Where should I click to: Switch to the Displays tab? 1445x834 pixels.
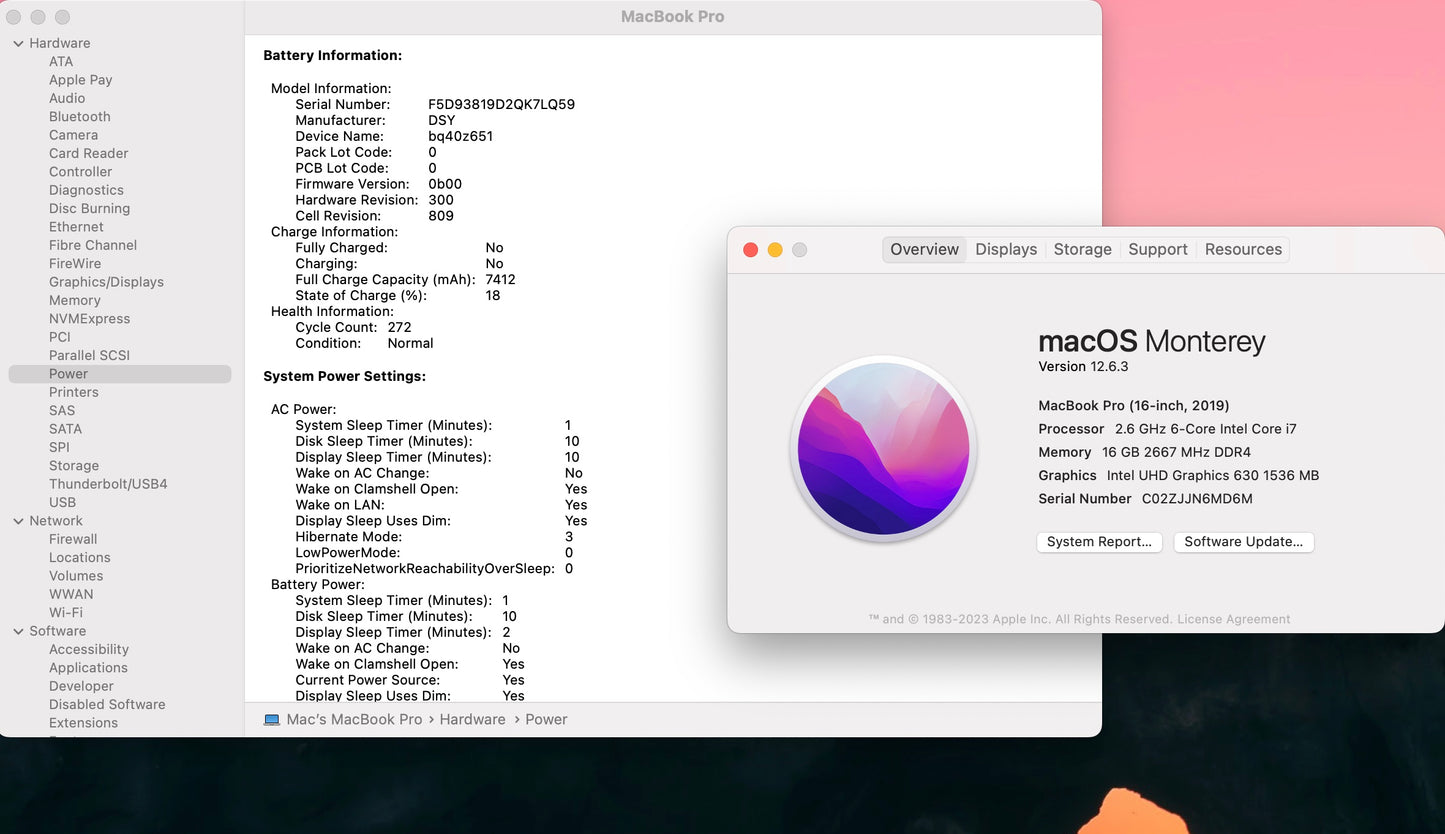1006,250
